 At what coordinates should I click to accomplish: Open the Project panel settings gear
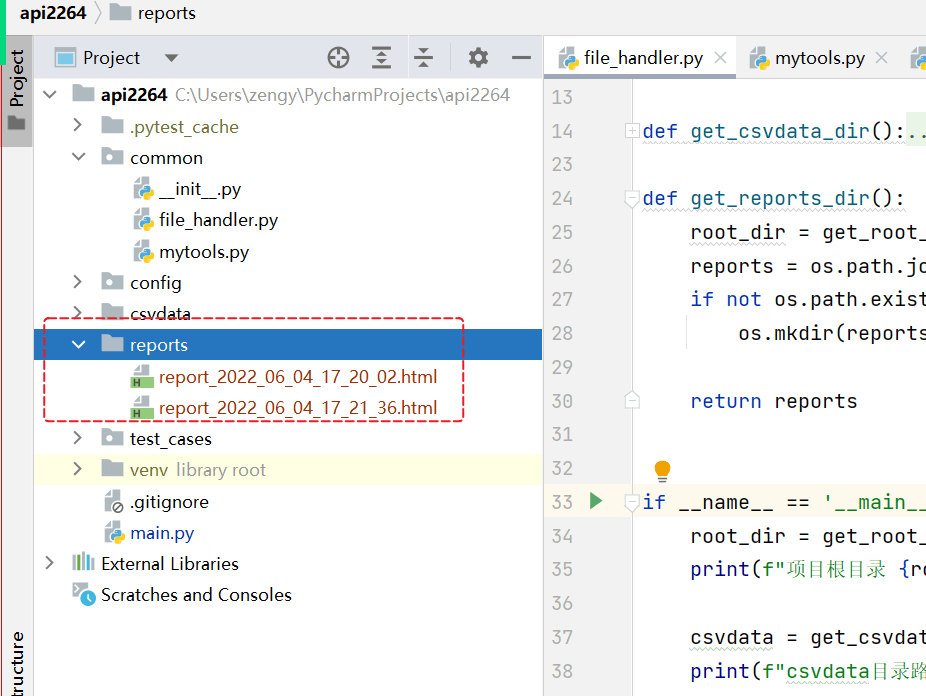click(x=478, y=58)
